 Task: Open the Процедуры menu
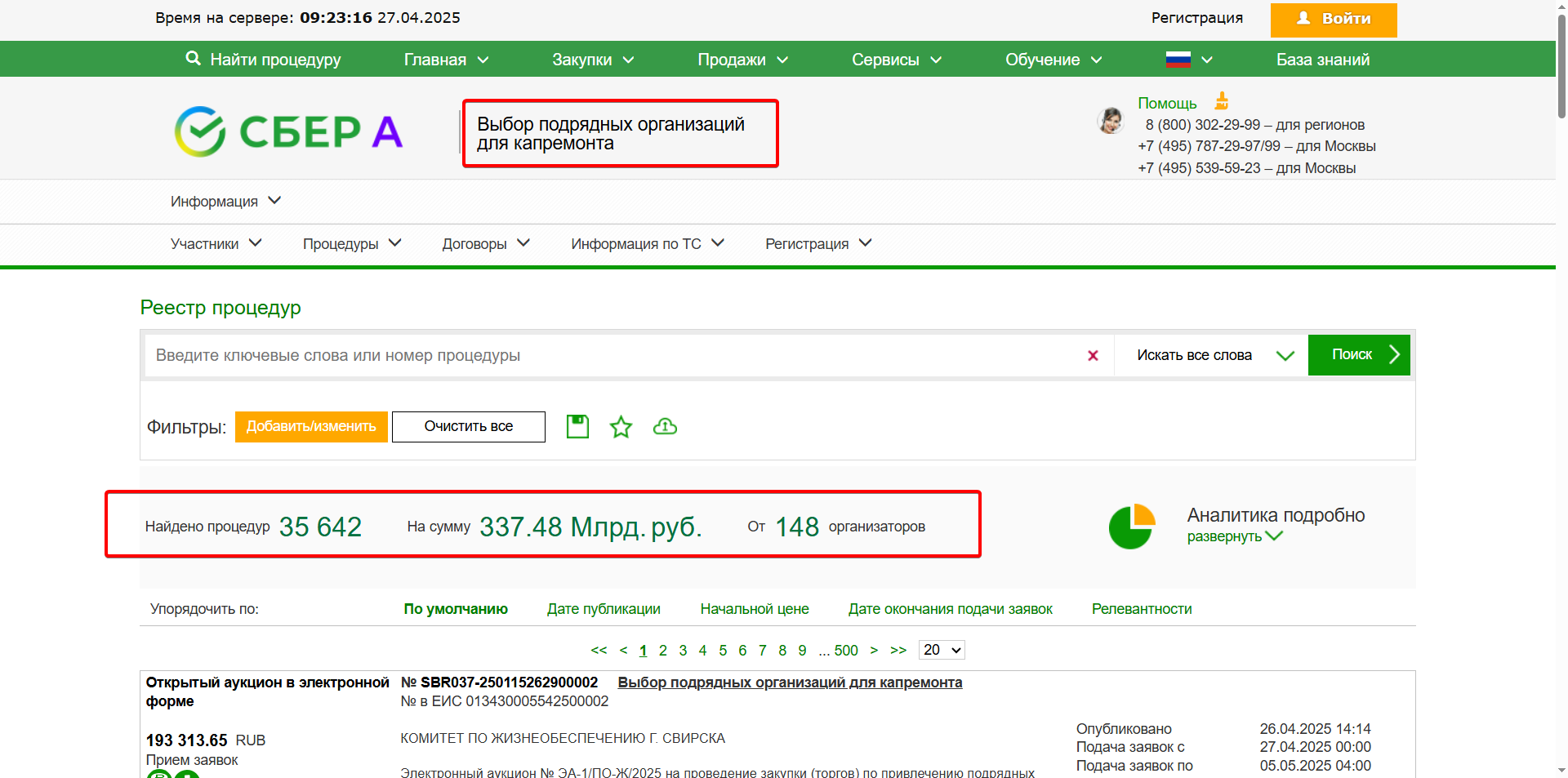[x=352, y=243]
